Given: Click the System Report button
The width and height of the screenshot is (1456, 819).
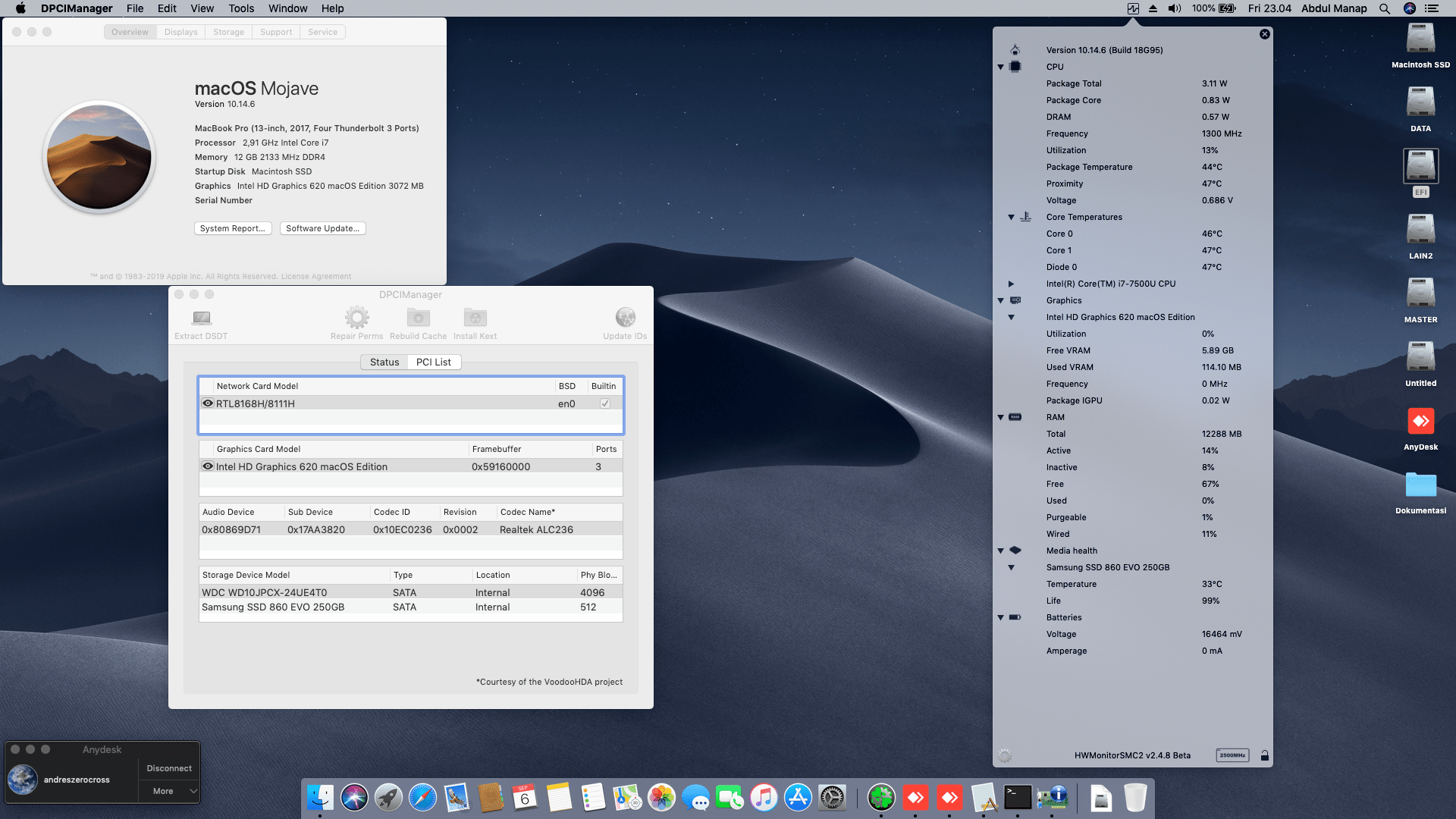Looking at the screenshot, I should (232, 228).
